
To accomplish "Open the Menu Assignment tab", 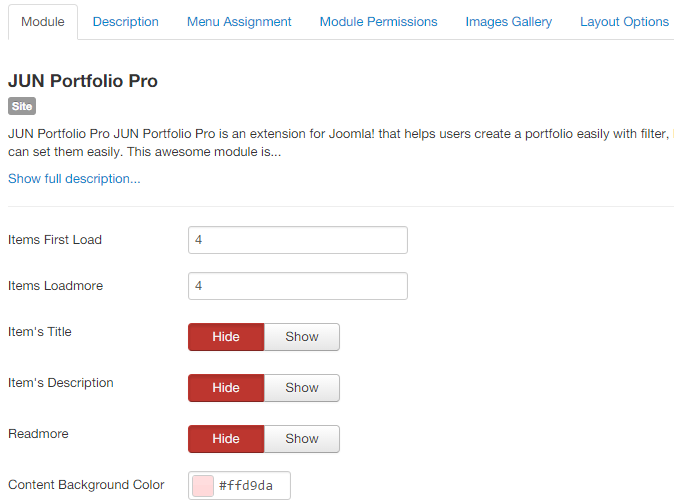I will (x=239, y=22).
